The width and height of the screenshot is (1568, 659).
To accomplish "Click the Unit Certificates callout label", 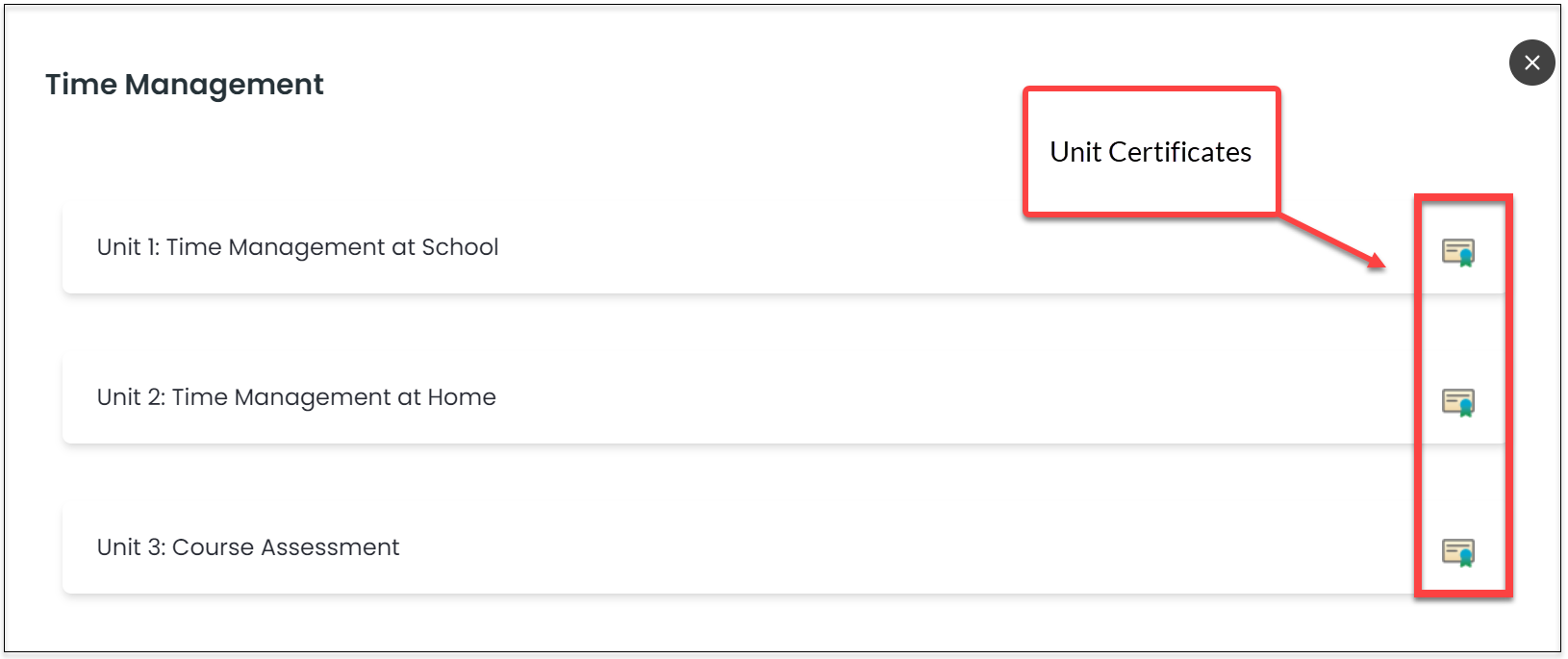I will (x=1151, y=152).
